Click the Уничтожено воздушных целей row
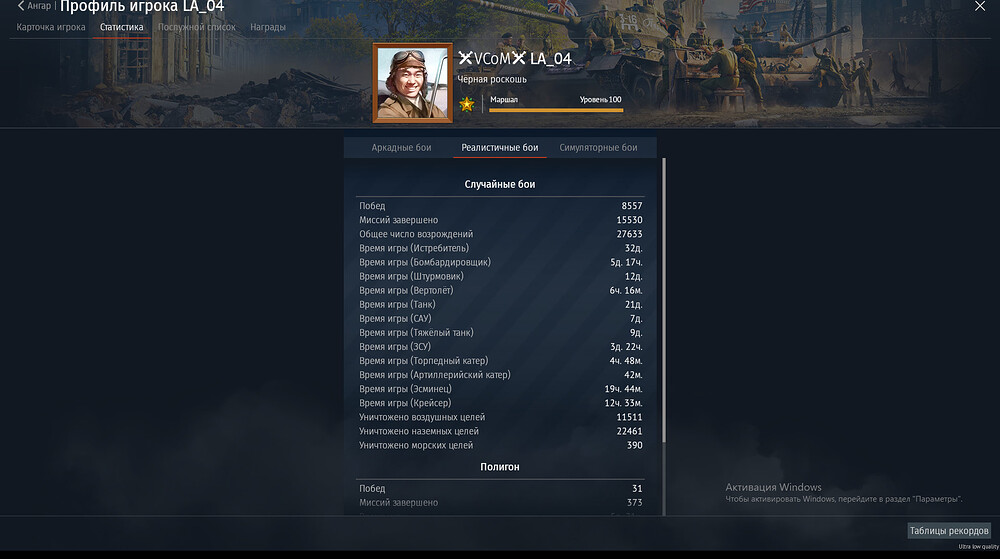This screenshot has height=559, width=1000. [x=500, y=417]
